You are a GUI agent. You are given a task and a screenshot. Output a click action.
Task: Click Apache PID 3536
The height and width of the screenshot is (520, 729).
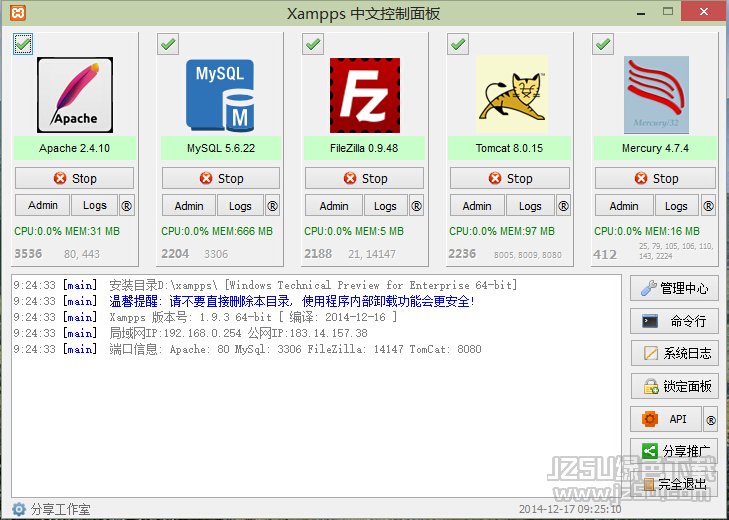point(28,254)
